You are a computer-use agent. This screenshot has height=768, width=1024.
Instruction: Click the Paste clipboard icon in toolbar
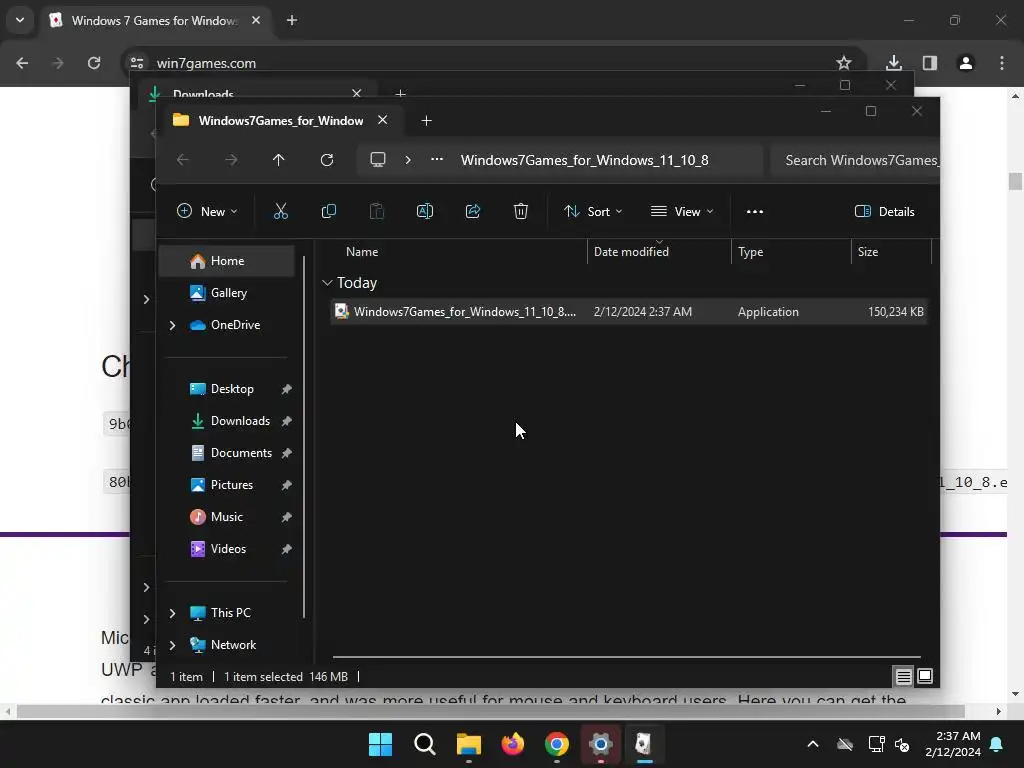pos(377,211)
